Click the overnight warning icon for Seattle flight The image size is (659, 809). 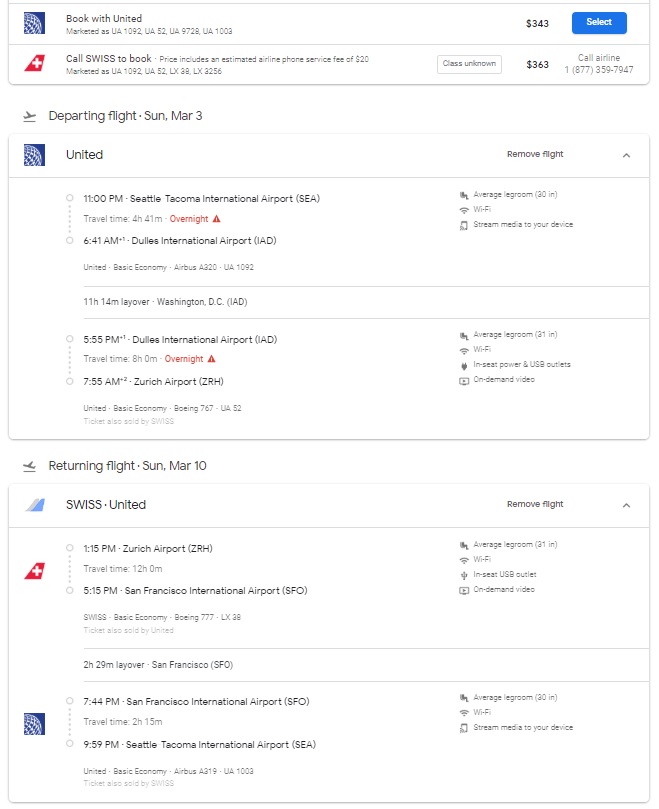point(216,218)
